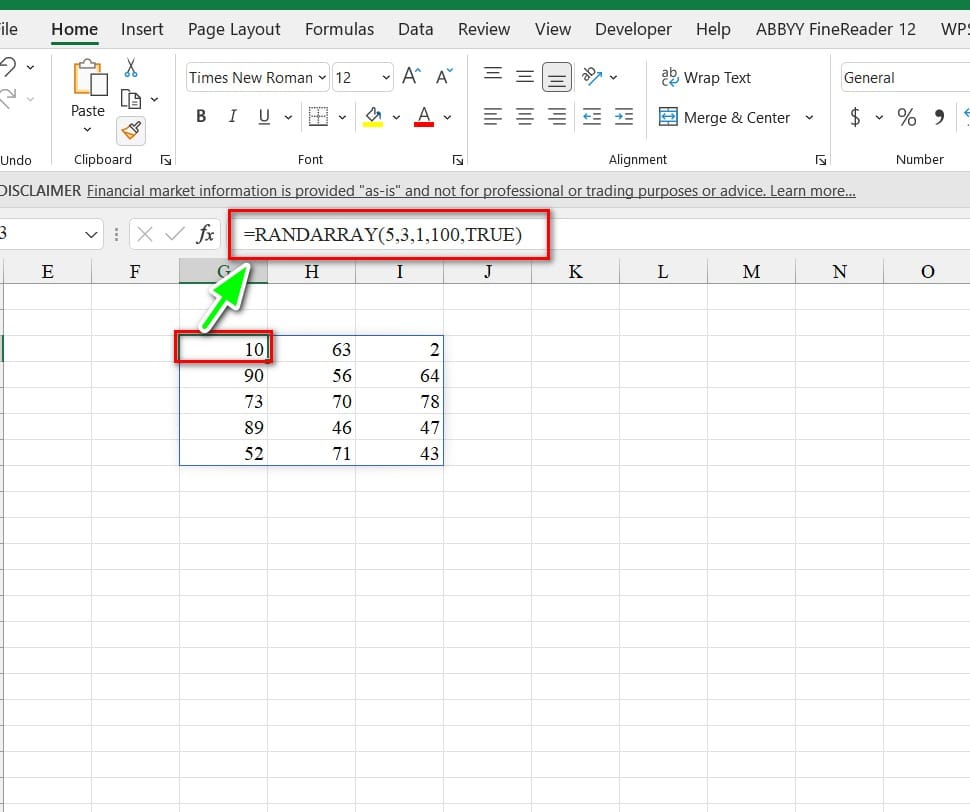Click the Increase Indent icon
970x812 pixels.
point(624,117)
